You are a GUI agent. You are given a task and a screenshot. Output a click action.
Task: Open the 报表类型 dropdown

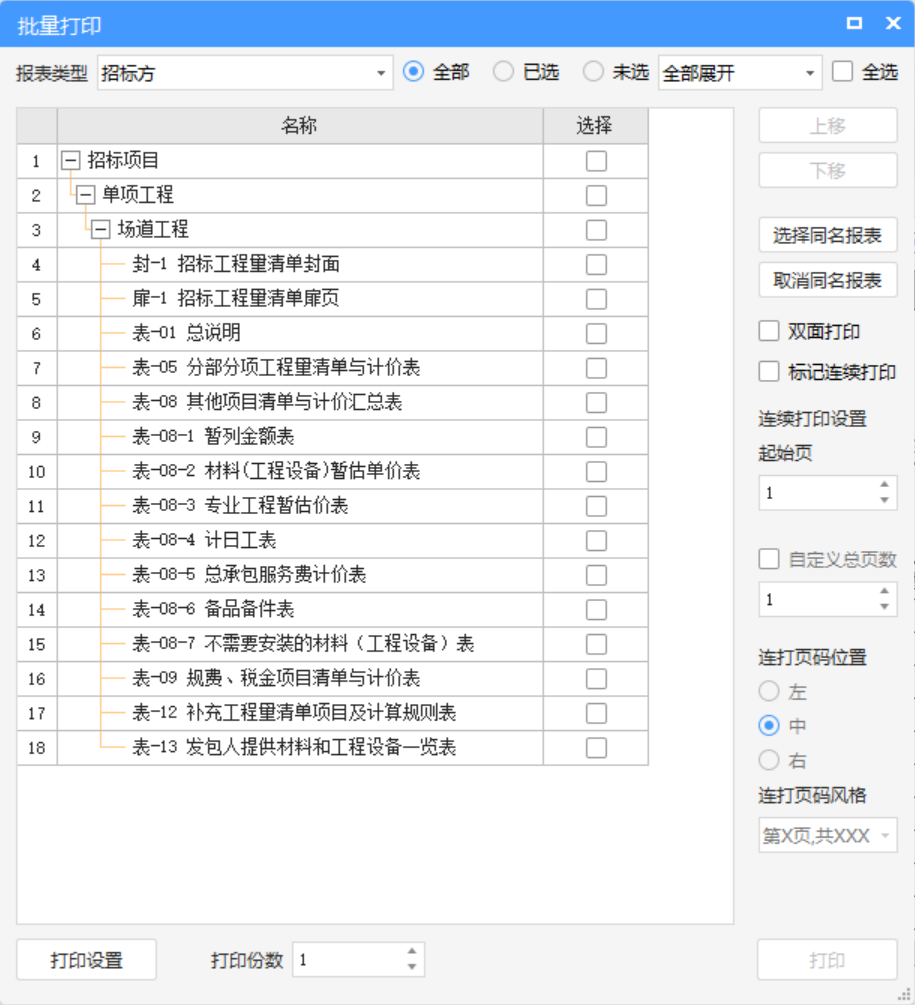coord(381,73)
